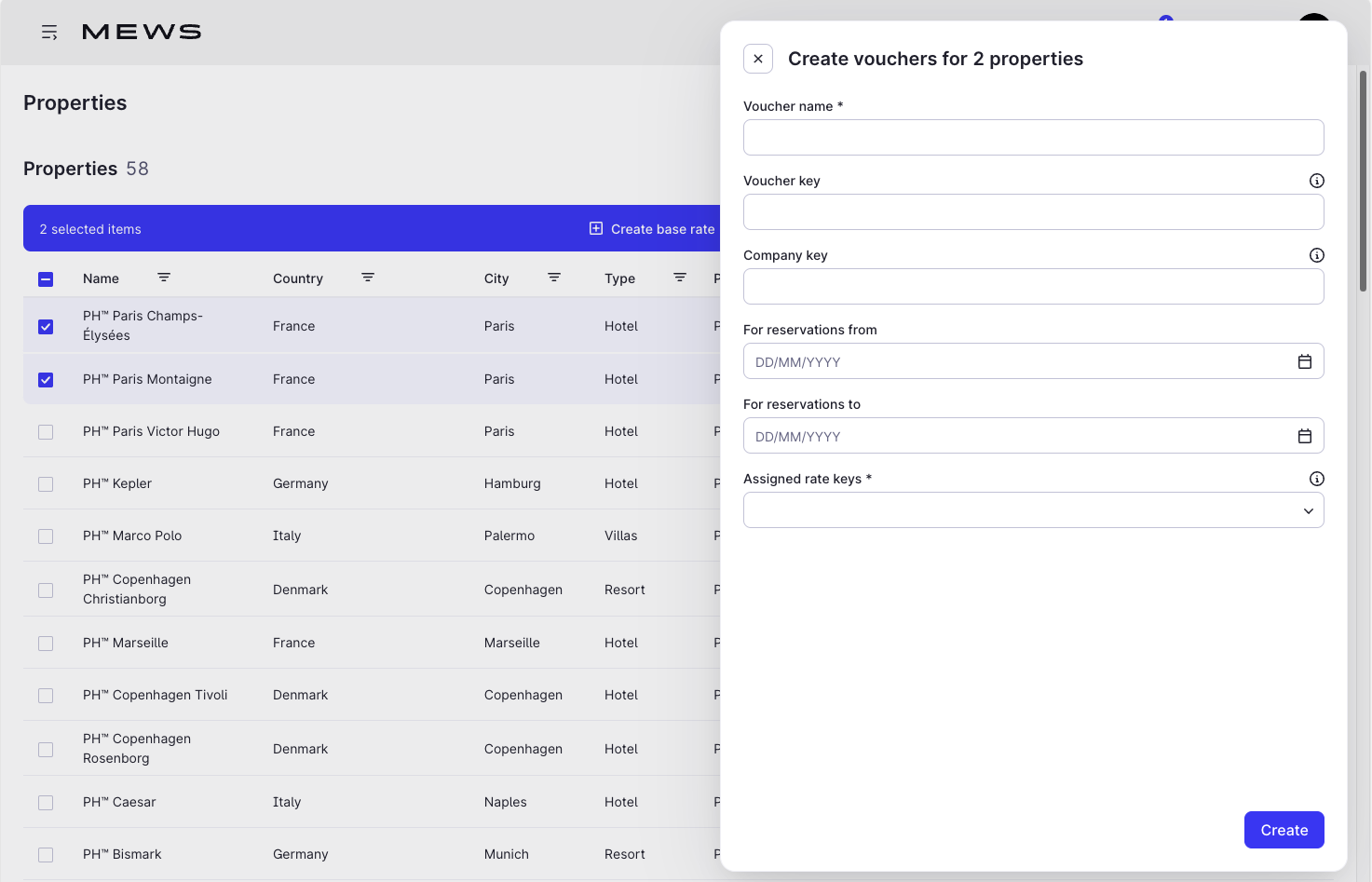Screen dimensions: 1372x882
Task: Click Naples city cell
Action: pos(506,802)
